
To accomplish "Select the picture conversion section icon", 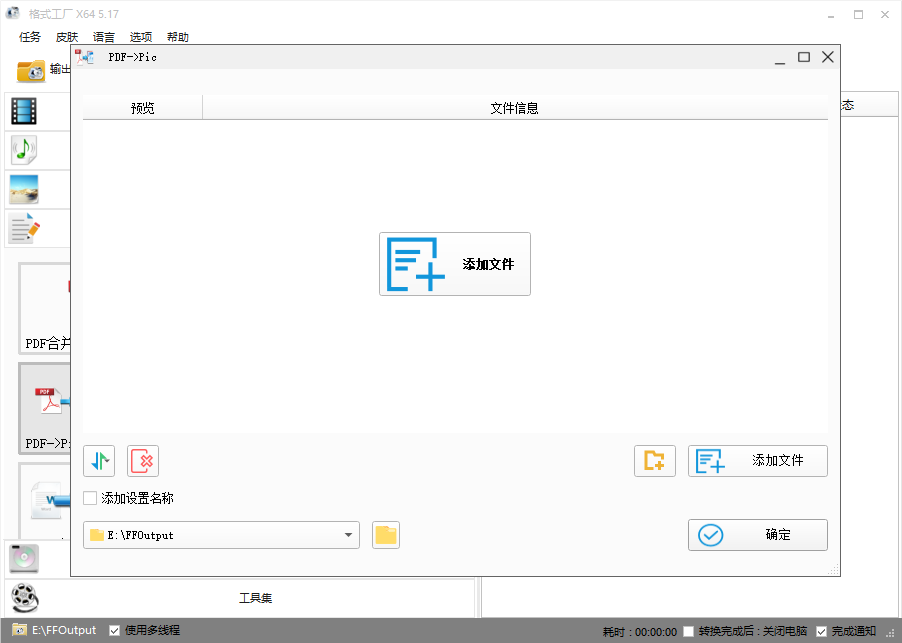I will point(23,189).
